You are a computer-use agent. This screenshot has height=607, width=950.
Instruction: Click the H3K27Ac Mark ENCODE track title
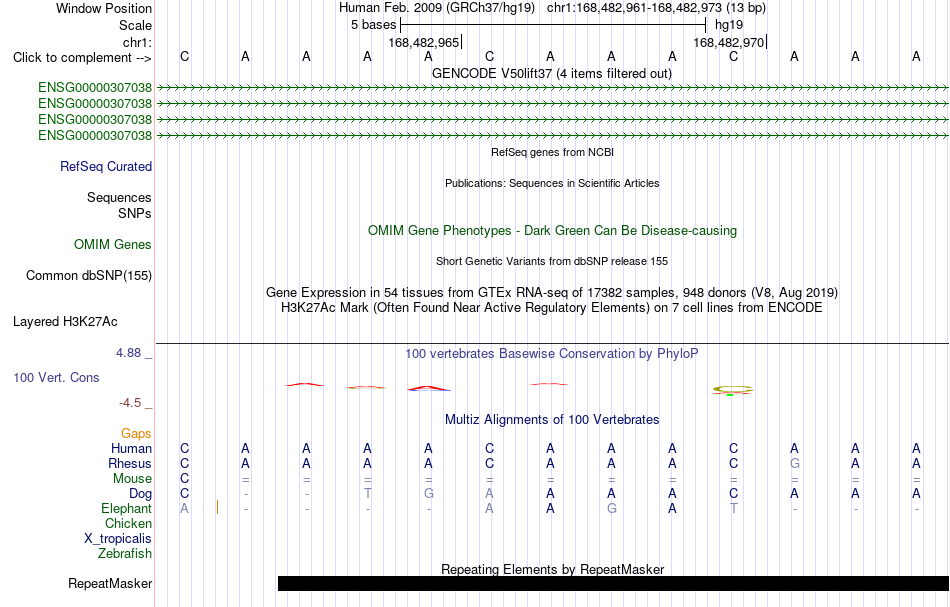click(x=551, y=307)
